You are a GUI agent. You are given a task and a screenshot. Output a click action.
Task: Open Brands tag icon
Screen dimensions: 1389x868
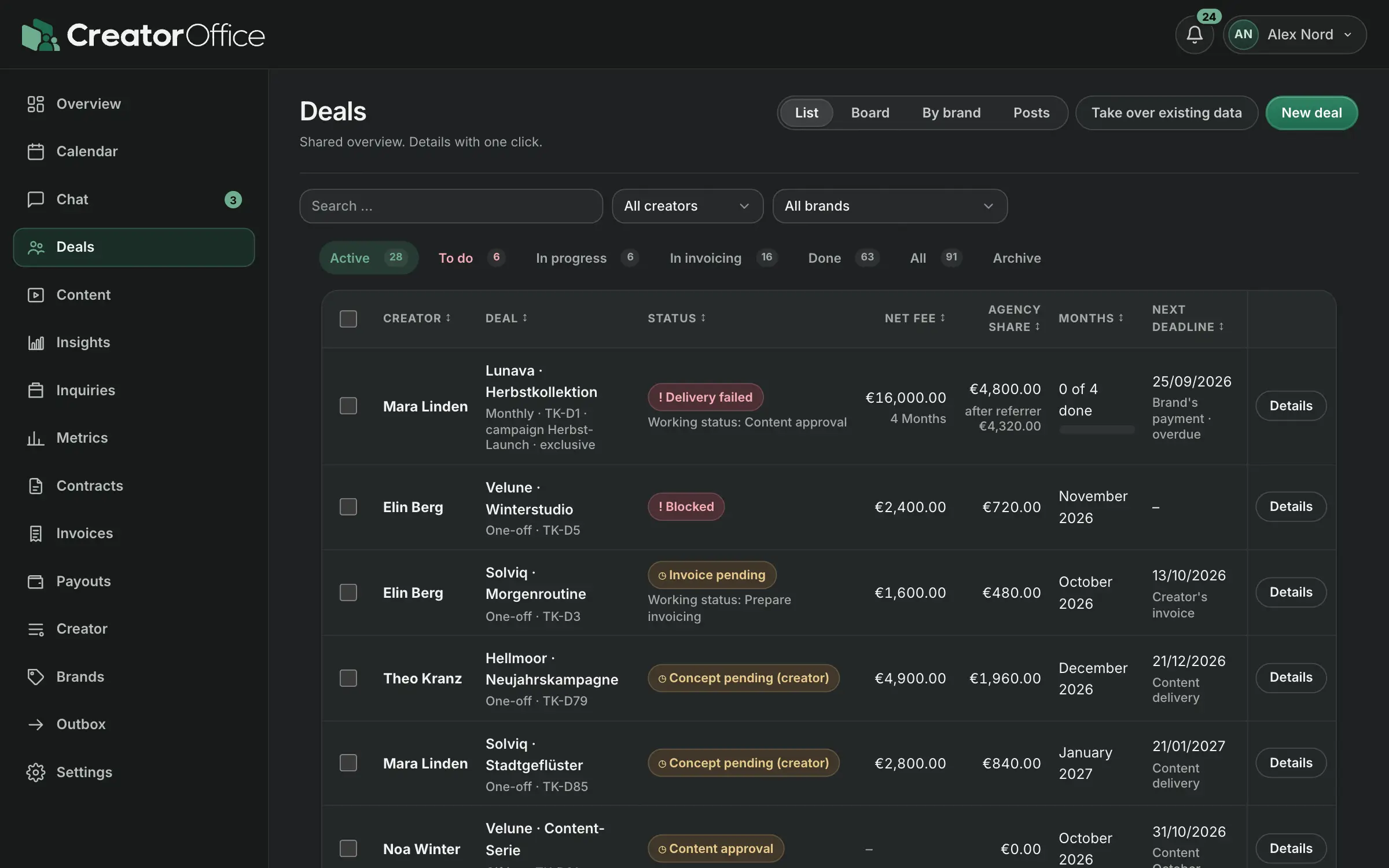click(36, 677)
